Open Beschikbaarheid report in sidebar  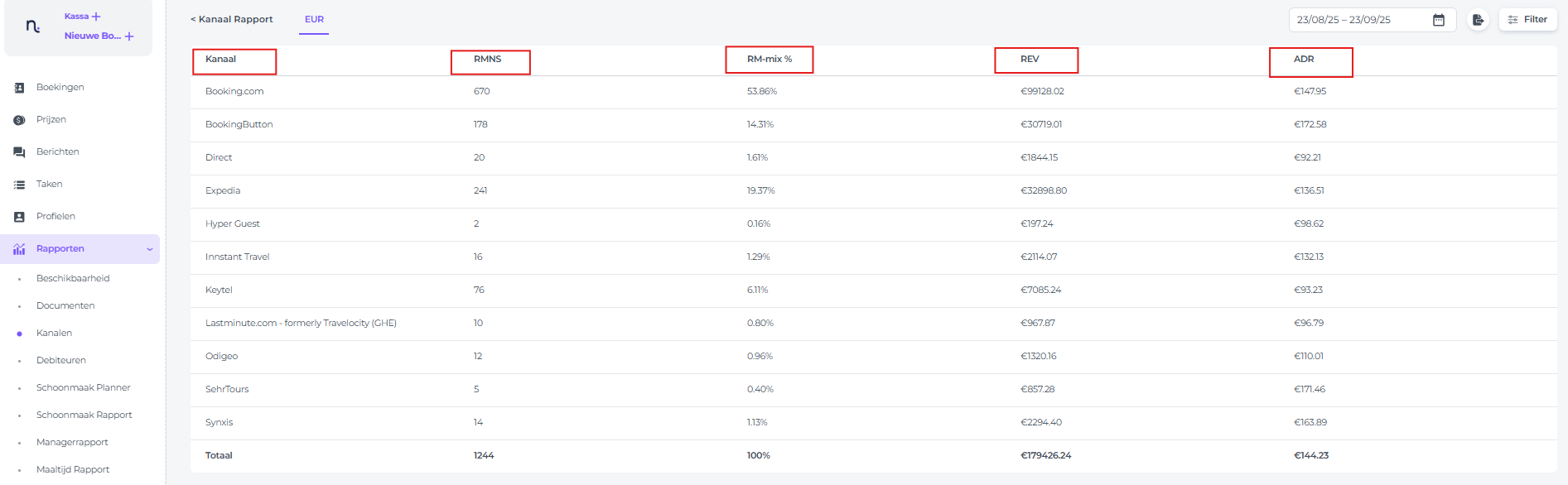coord(73,279)
